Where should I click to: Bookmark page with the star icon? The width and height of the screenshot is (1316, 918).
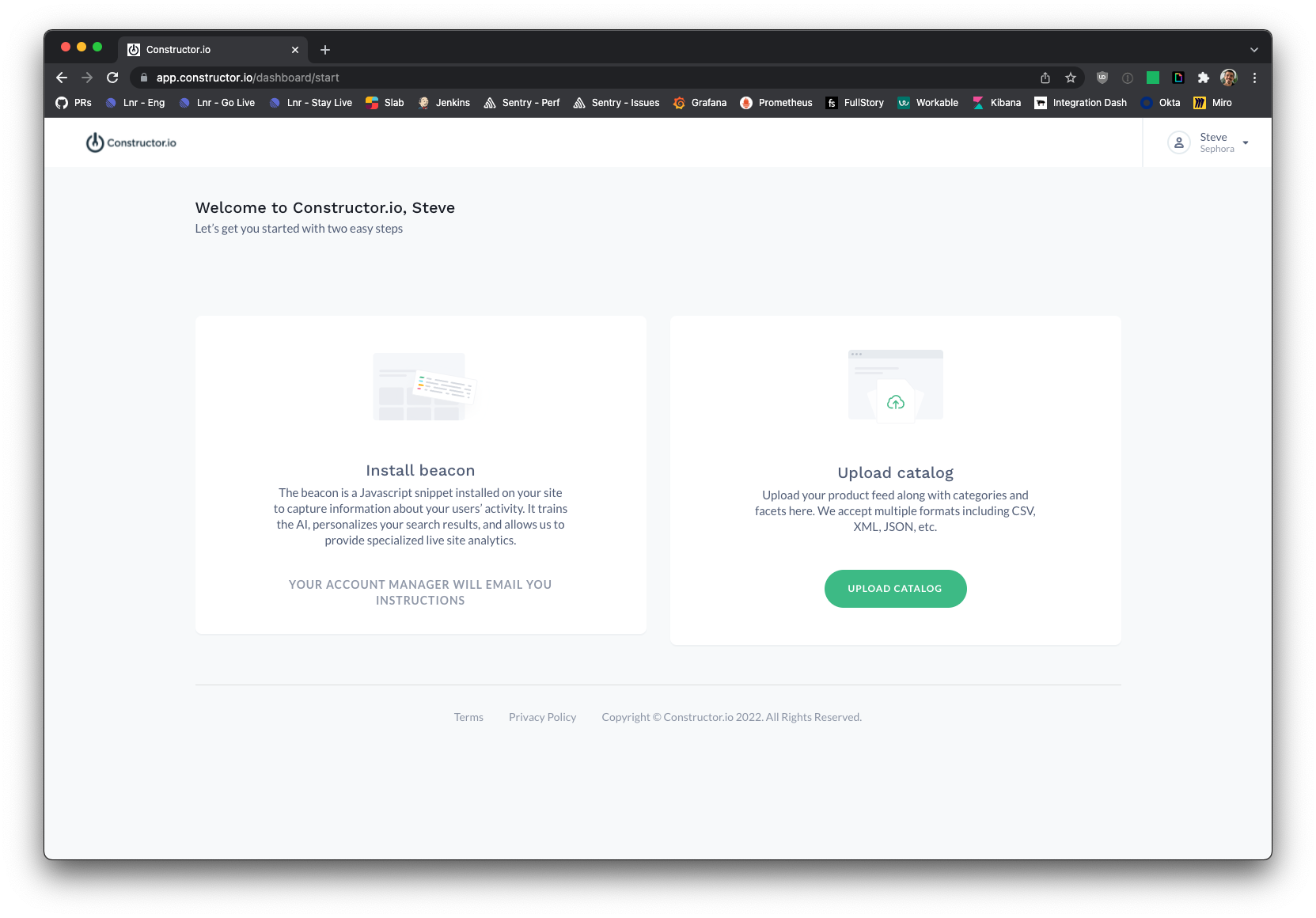tap(1070, 78)
